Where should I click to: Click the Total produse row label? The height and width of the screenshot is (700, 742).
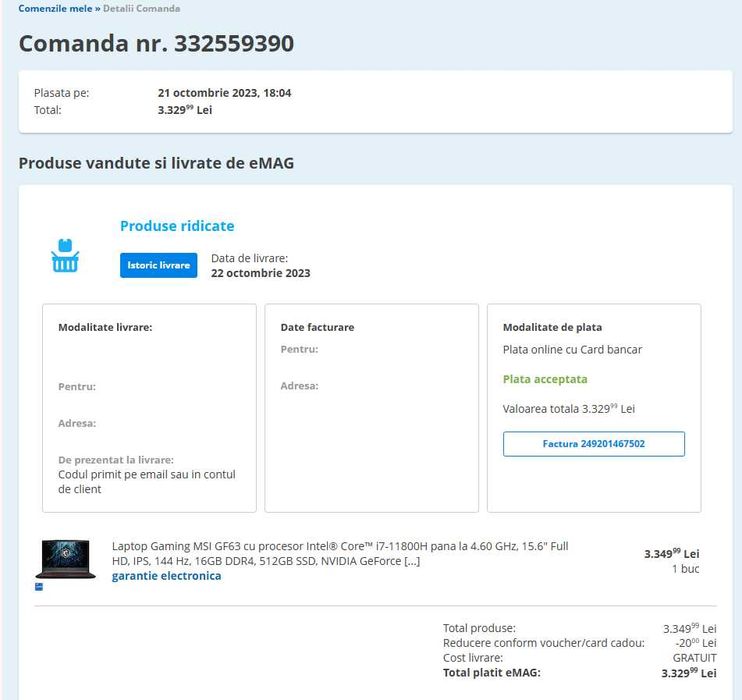pos(479,628)
